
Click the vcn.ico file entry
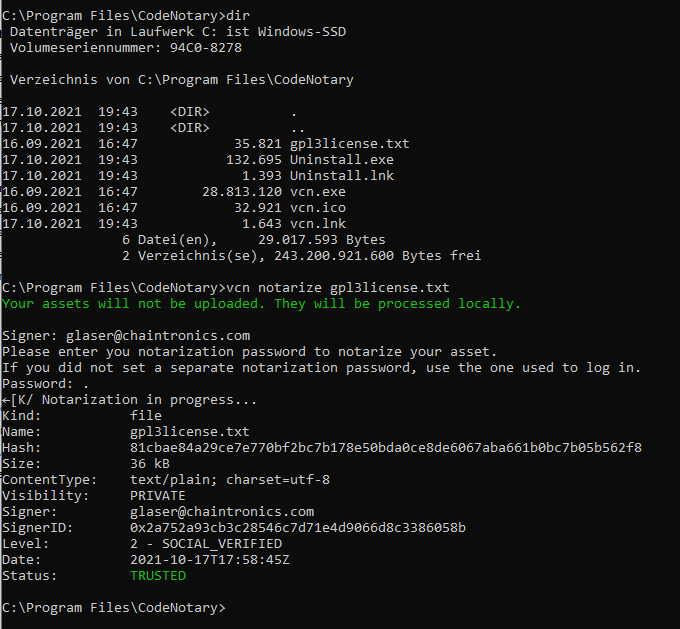pyautogui.click(x=318, y=207)
